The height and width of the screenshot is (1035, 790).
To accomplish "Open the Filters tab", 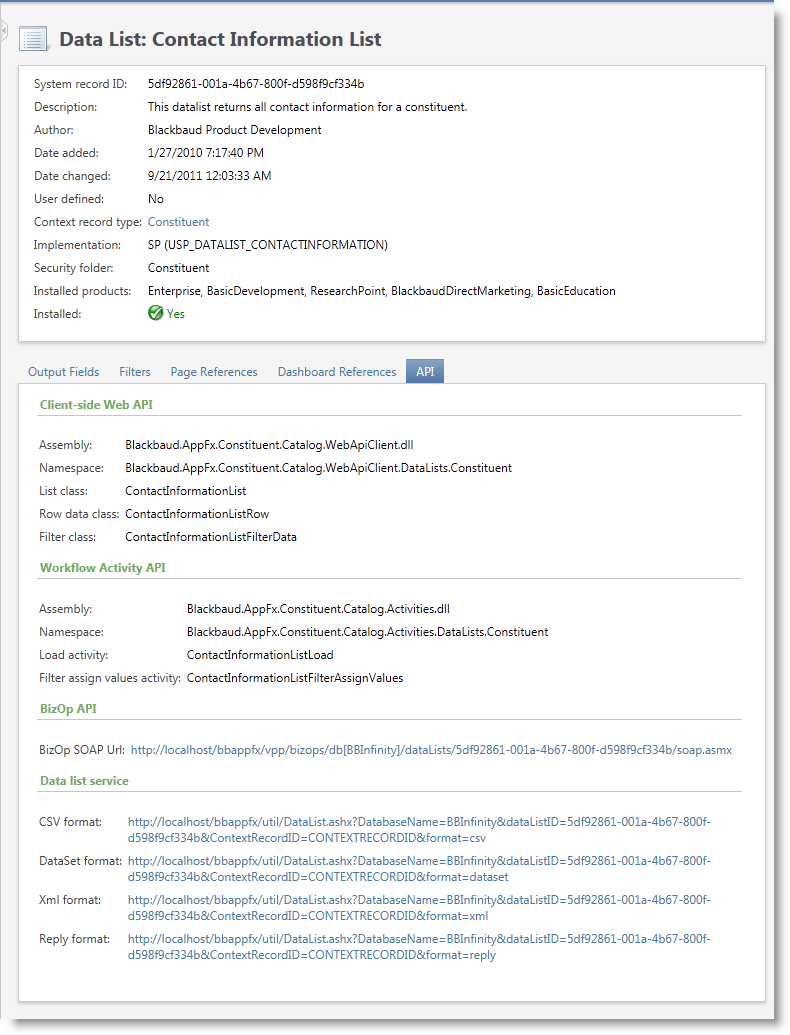I will [x=135, y=372].
